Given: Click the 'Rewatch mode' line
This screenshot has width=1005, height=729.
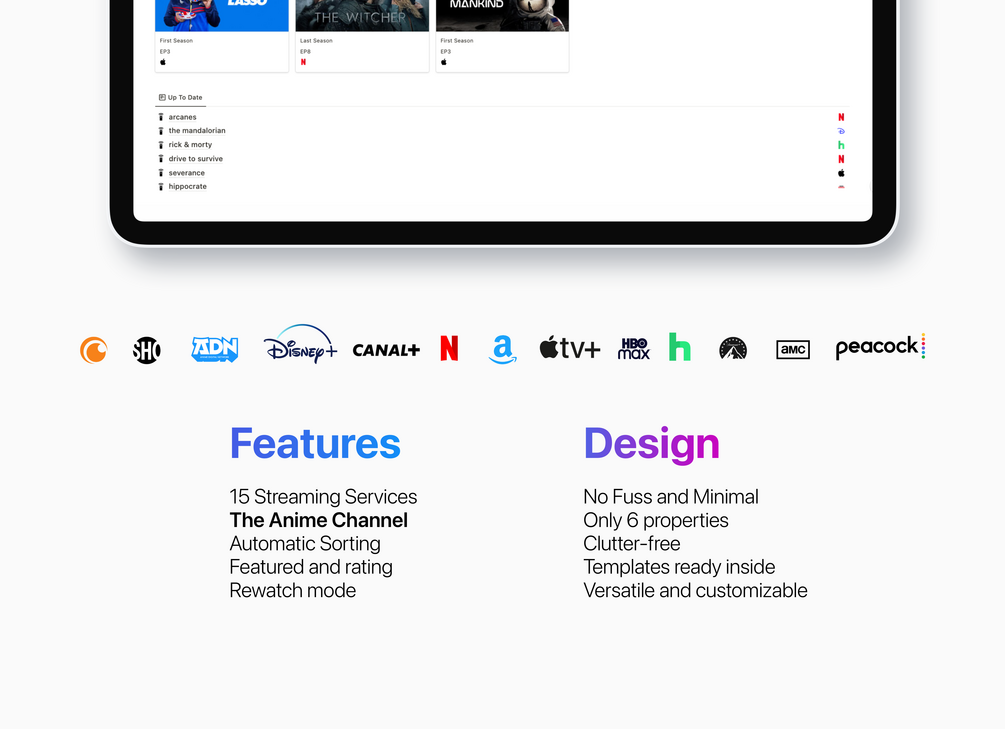Looking at the screenshot, I should pyautogui.click(x=292, y=591).
